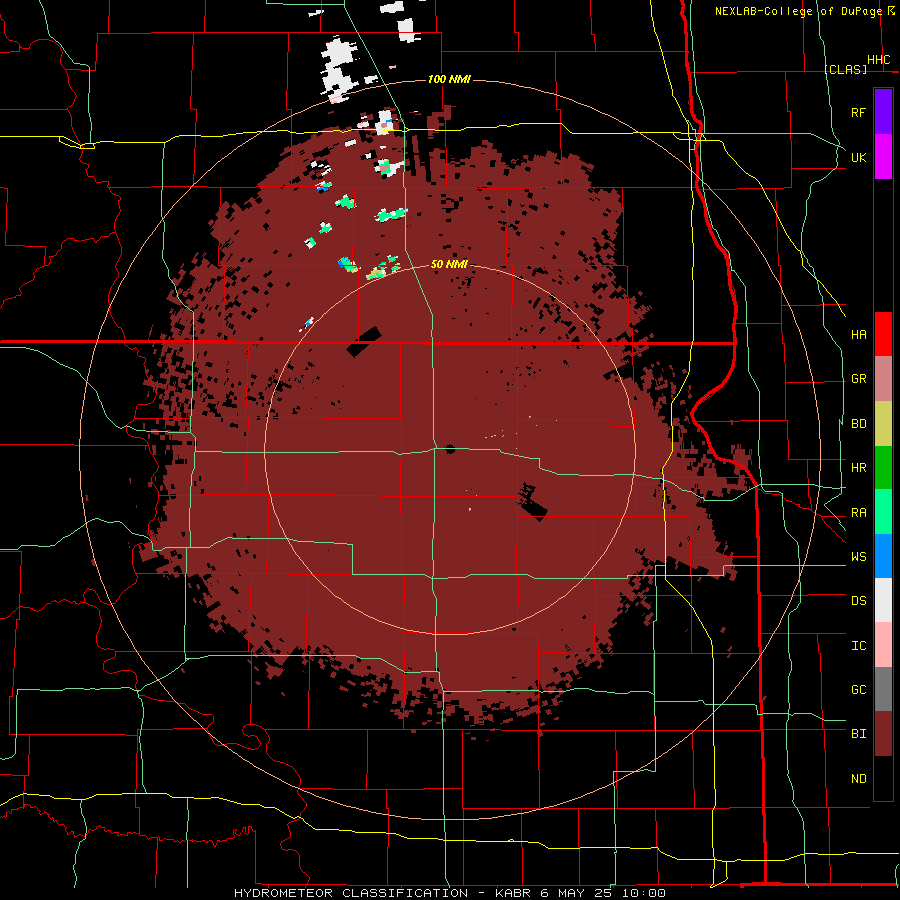Select the GC gray legend swatch

[x=883, y=689]
